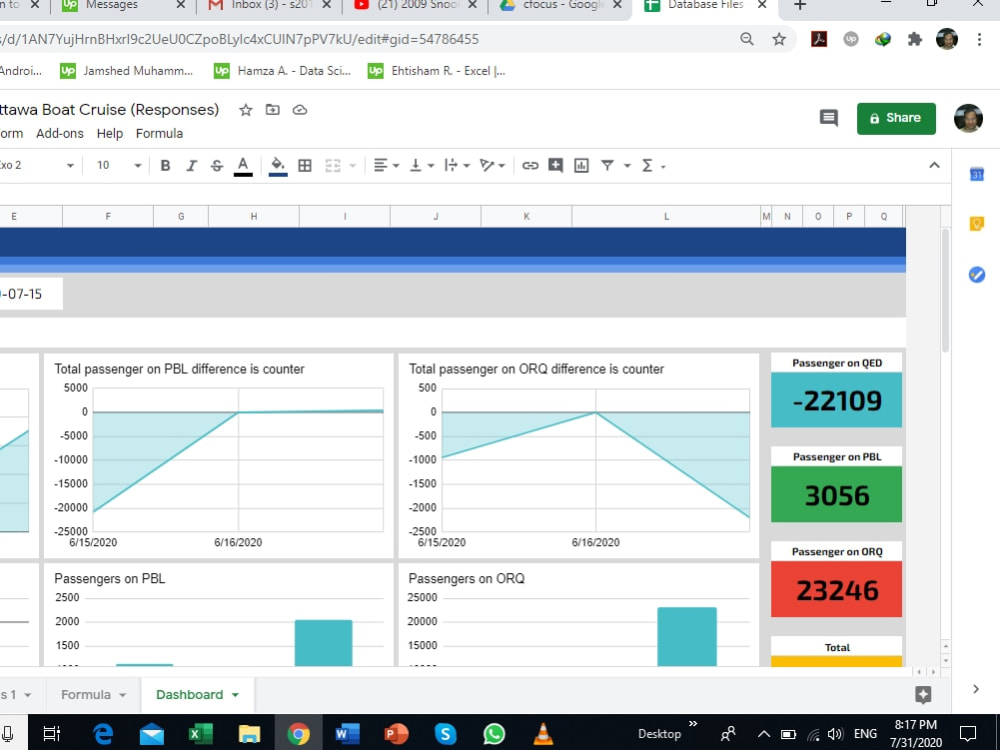This screenshot has width=1000, height=750.
Task: Expand the filter views dropdown arrow
Action: 627,166
